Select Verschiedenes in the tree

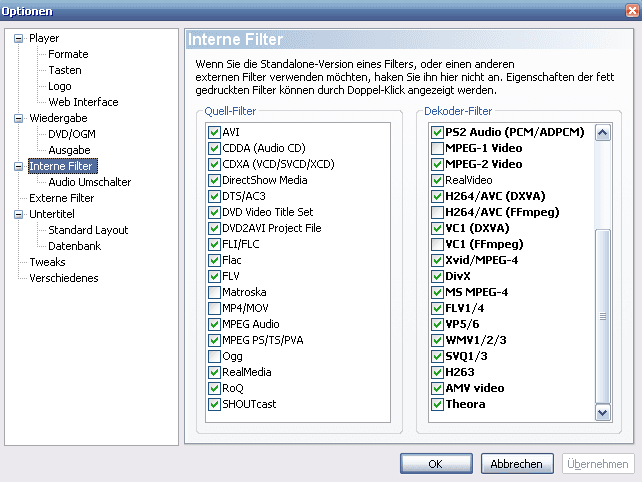coord(63,278)
